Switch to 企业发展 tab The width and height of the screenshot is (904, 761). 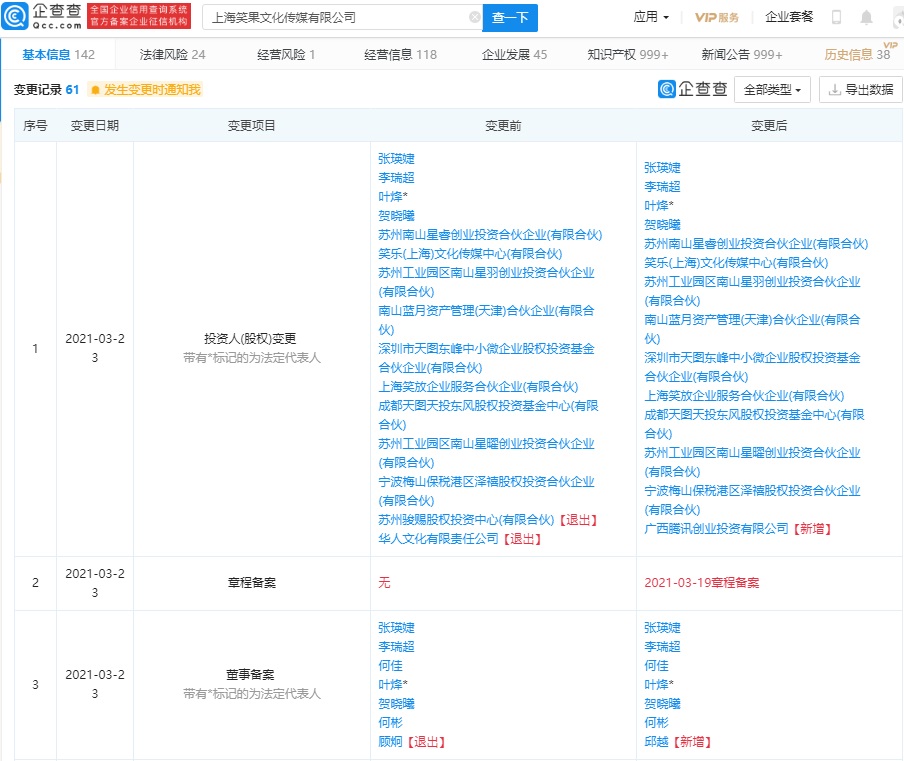coord(514,55)
